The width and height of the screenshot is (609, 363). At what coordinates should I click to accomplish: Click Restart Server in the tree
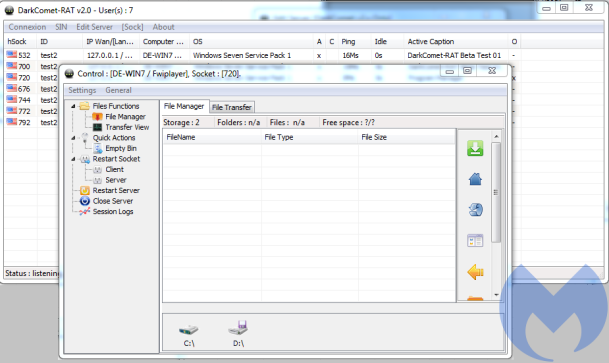[x=116, y=190]
